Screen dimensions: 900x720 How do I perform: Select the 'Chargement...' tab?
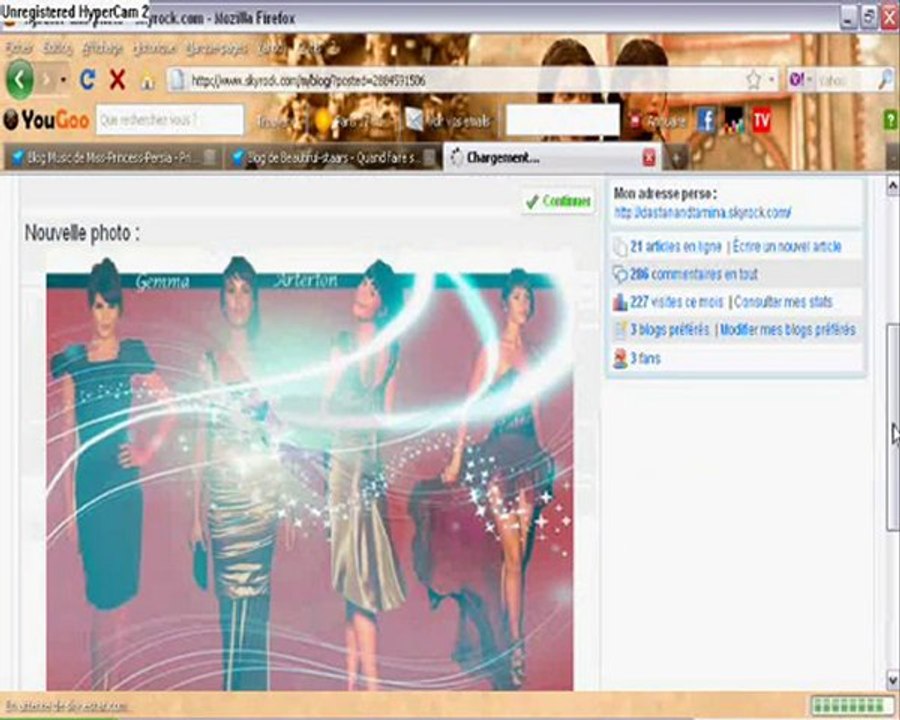[x=551, y=157]
